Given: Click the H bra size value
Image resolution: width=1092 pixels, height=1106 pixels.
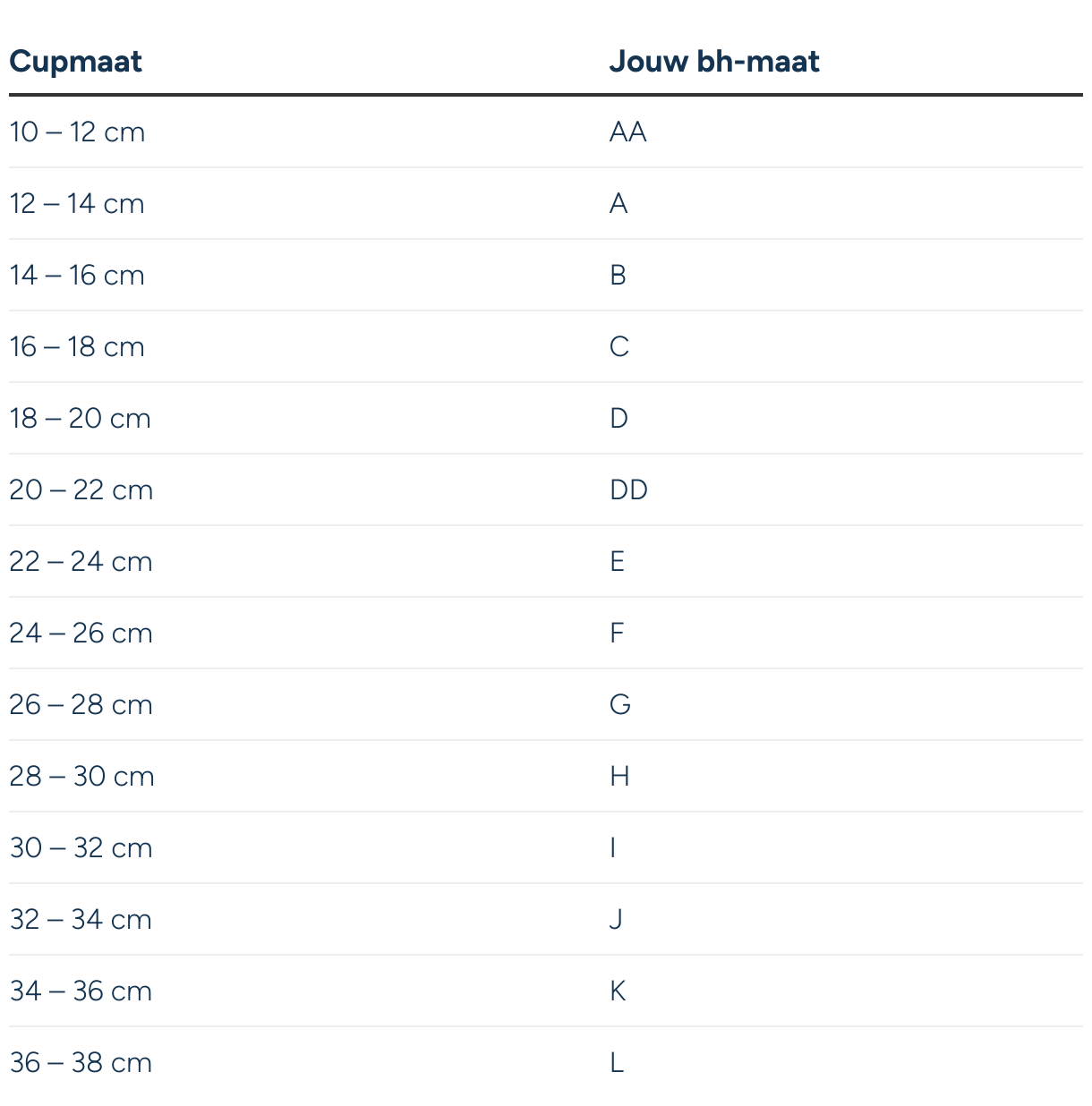Looking at the screenshot, I should click(x=619, y=777).
